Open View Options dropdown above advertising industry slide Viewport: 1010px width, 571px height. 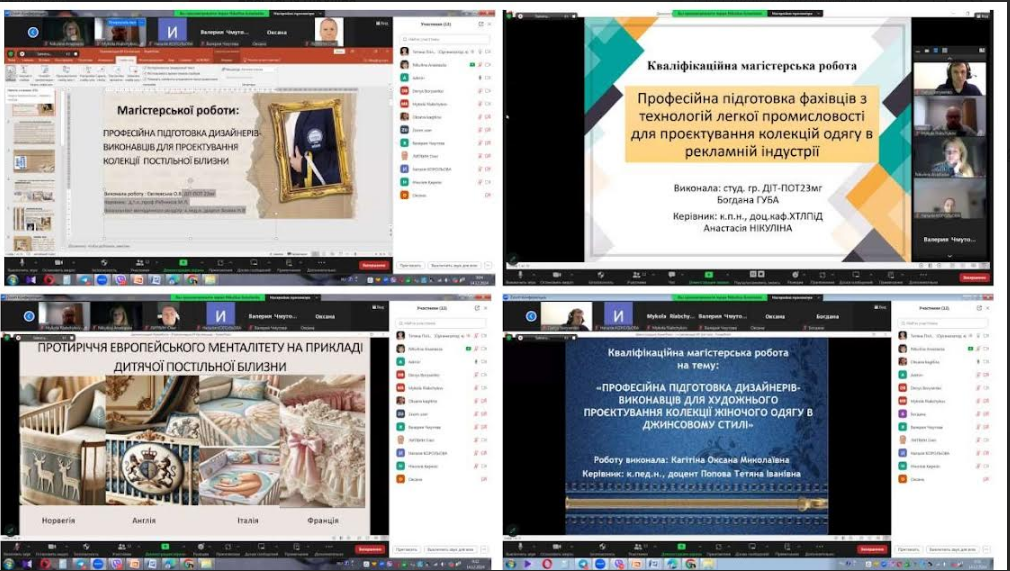797,14
